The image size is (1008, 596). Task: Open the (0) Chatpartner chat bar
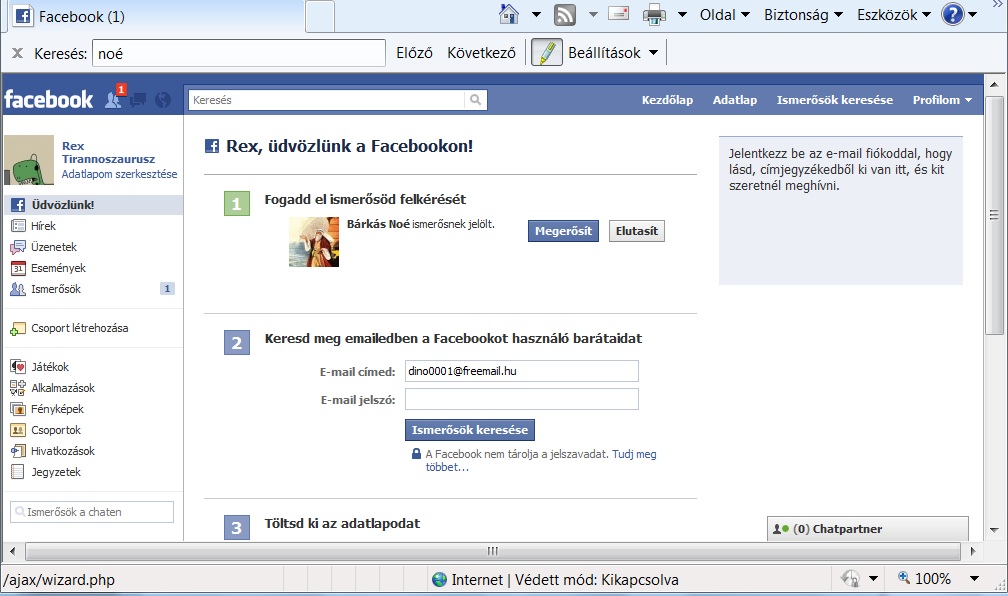(868, 528)
